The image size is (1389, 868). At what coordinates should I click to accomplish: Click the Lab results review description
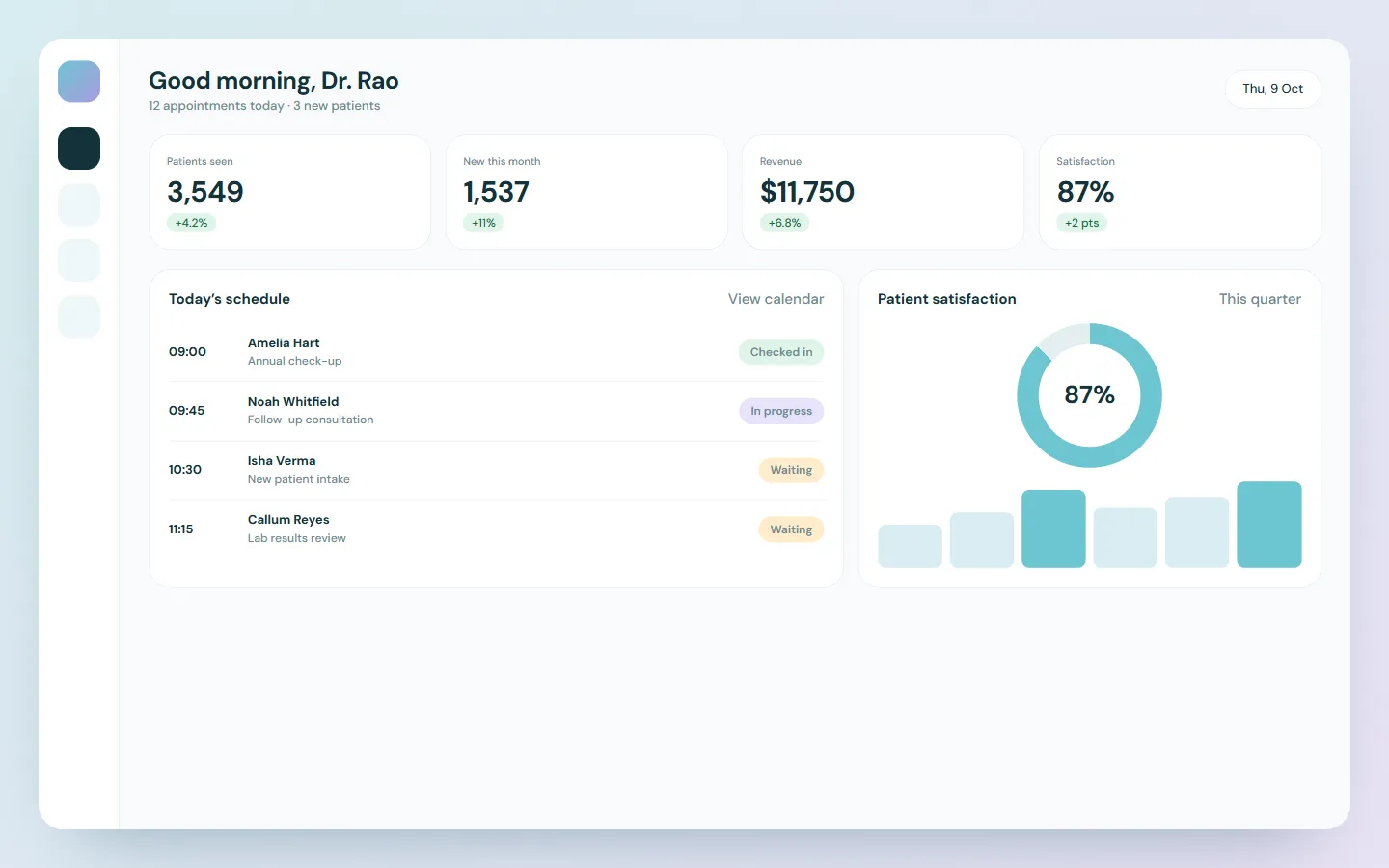(297, 538)
